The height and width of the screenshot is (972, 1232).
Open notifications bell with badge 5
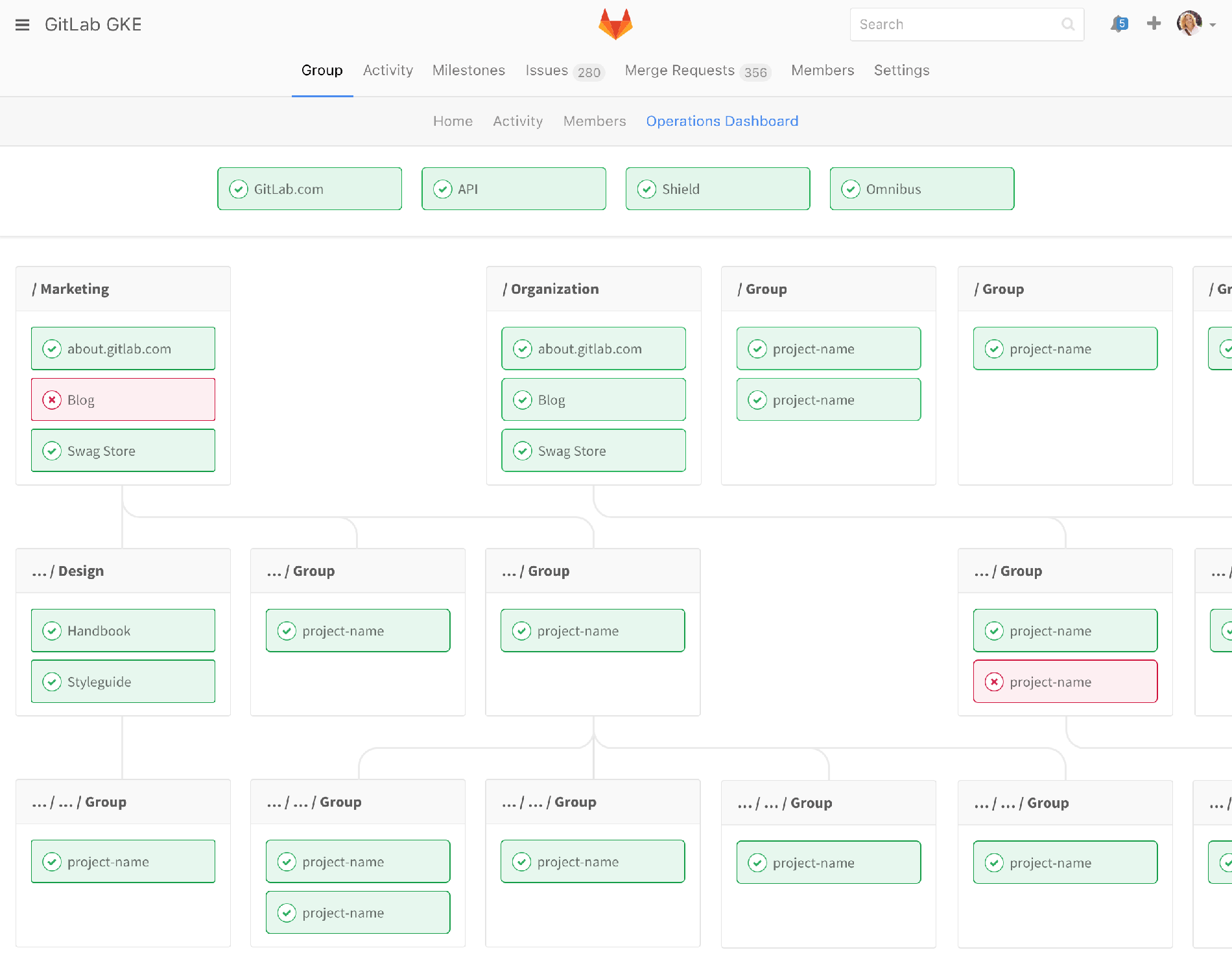point(1119,25)
